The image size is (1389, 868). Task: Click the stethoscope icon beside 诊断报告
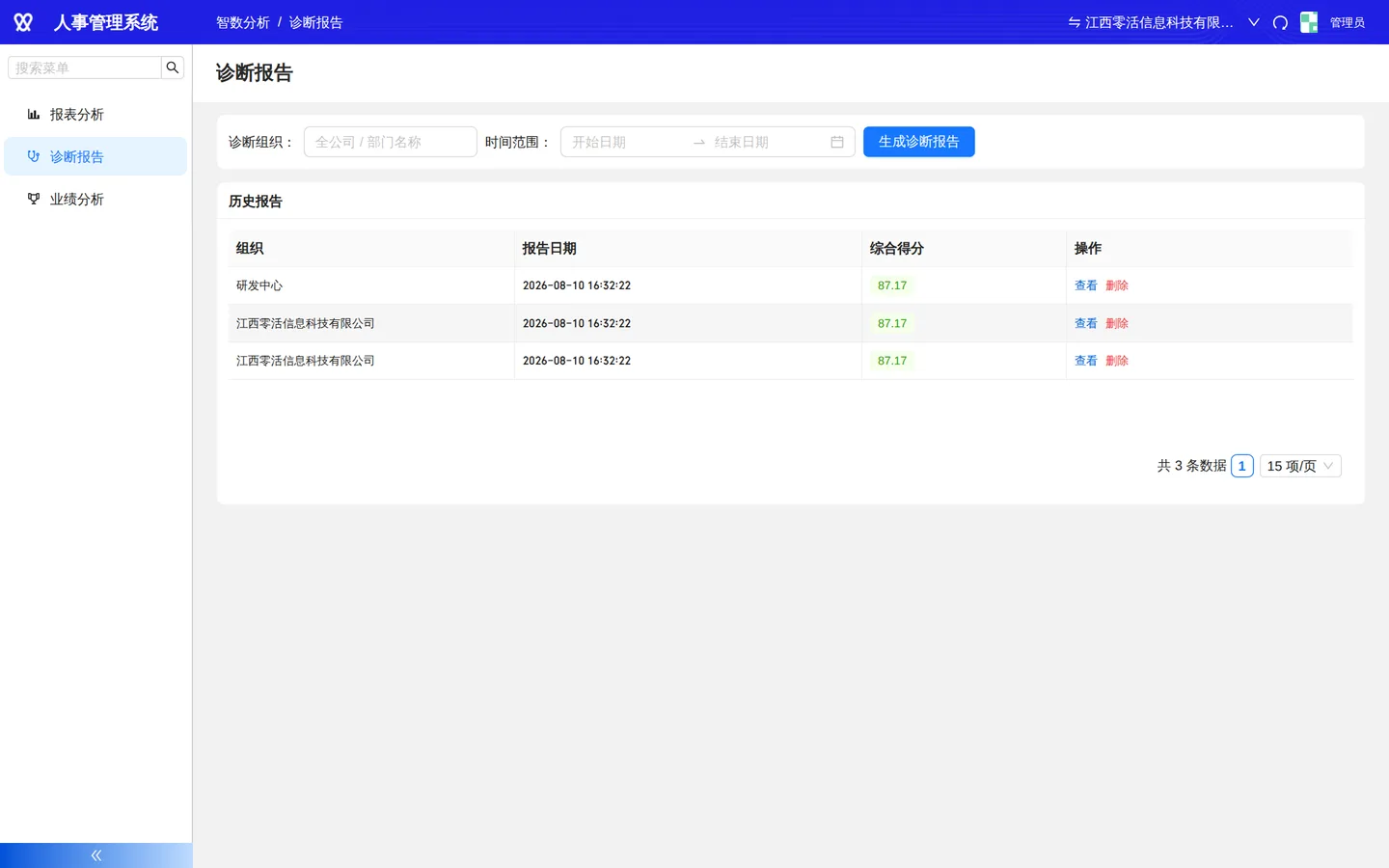point(34,156)
